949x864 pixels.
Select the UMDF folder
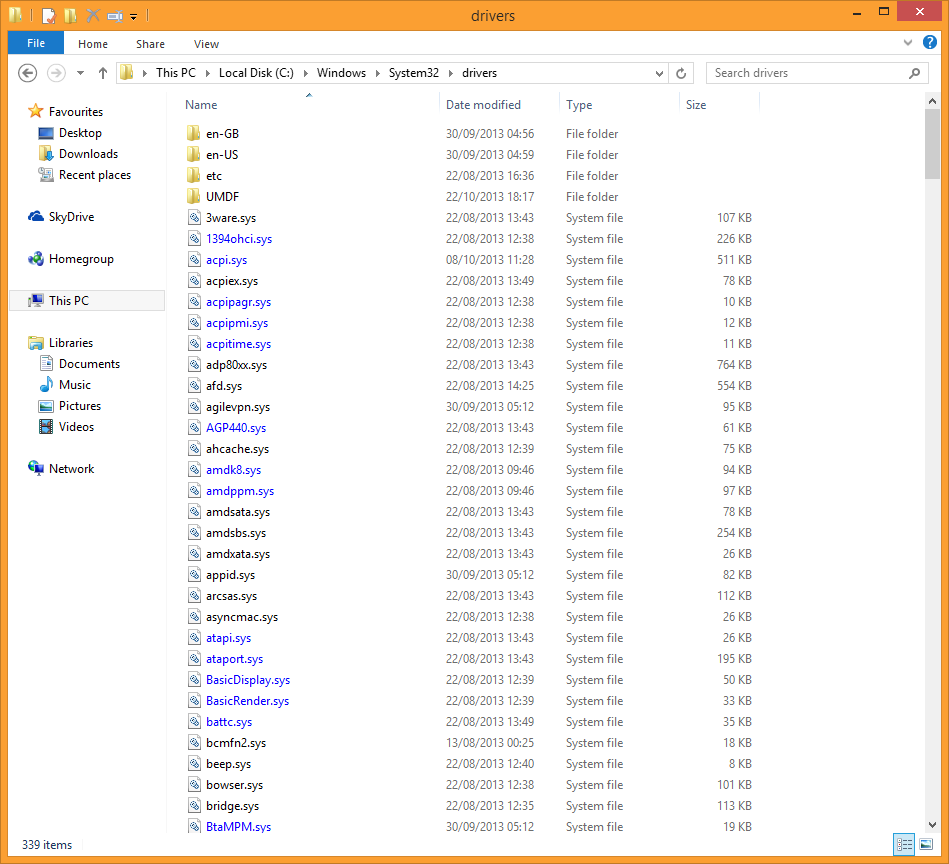click(222, 197)
